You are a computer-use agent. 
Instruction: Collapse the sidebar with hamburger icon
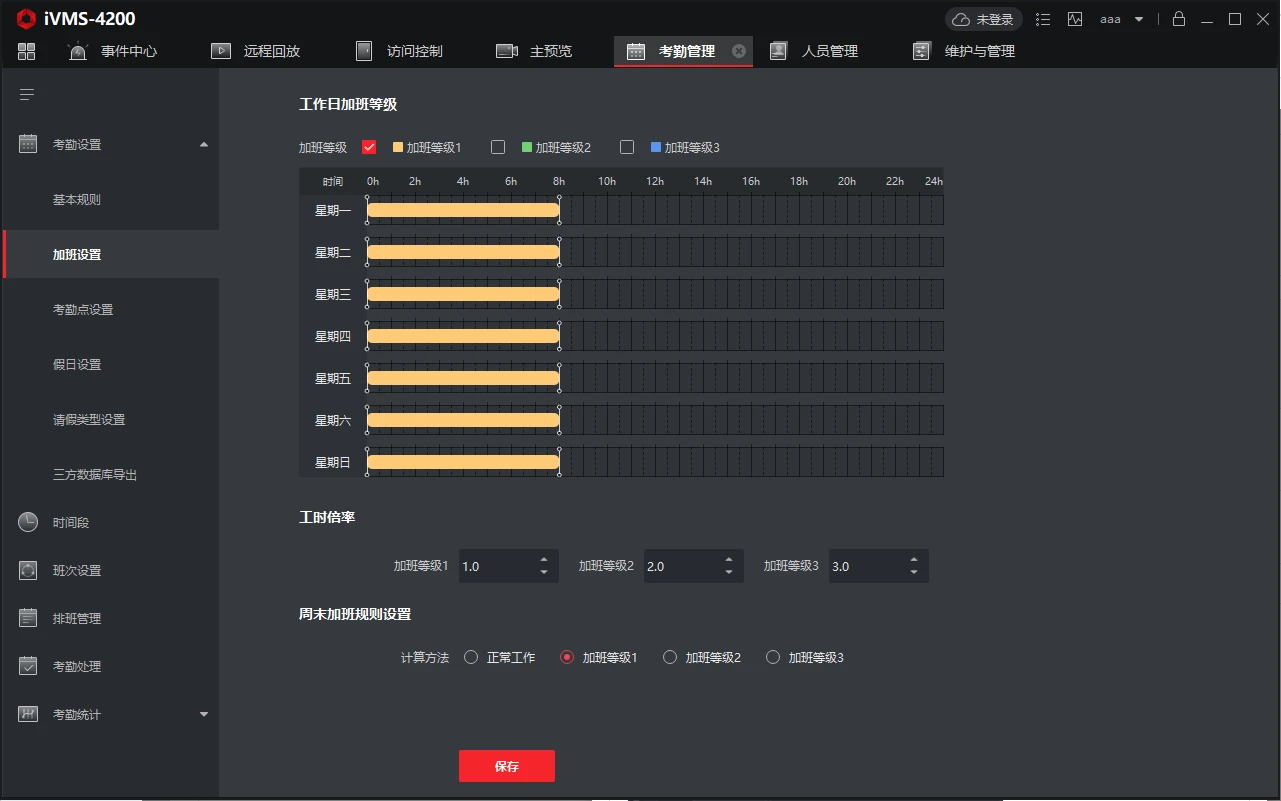tap(27, 94)
